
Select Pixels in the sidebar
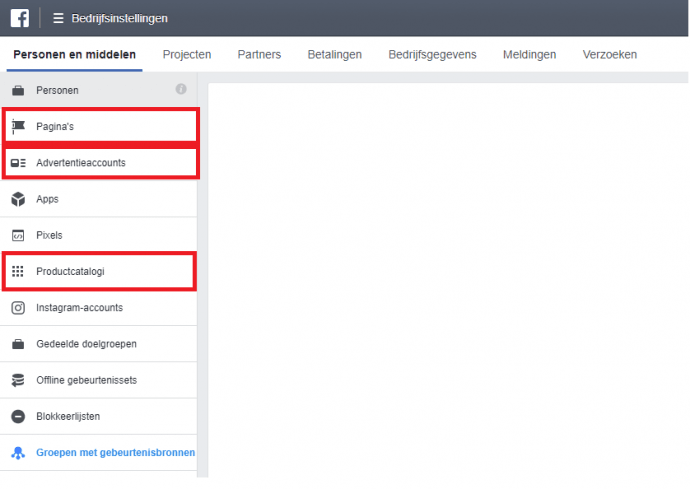tap(99, 235)
